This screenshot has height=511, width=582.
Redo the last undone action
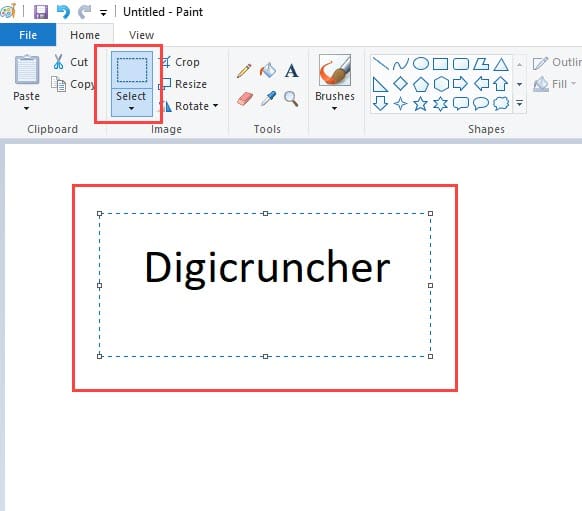pyautogui.click(x=85, y=12)
